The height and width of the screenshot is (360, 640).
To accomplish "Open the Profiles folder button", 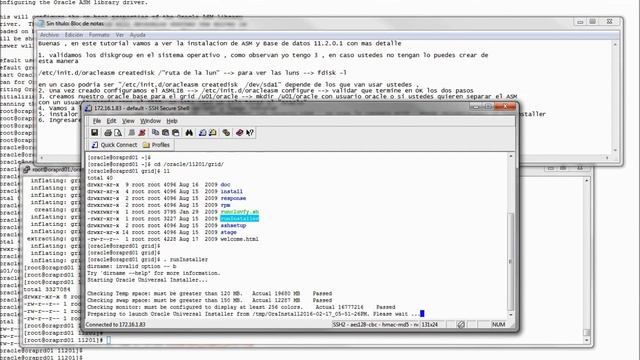I will (156, 145).
